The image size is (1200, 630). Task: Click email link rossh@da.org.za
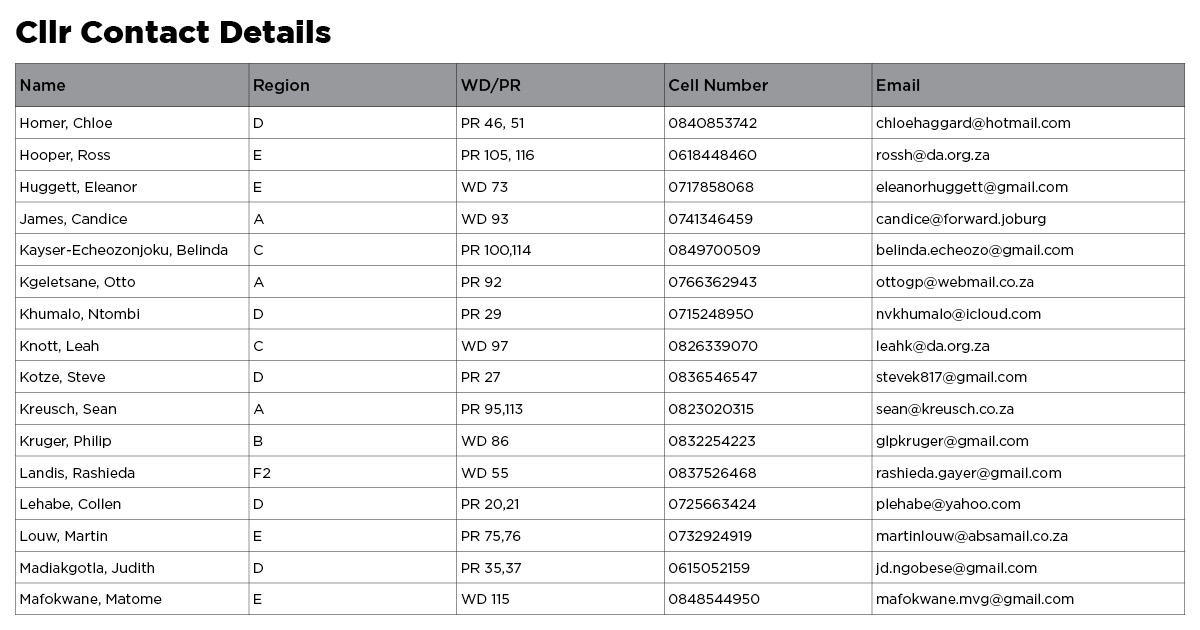click(x=932, y=155)
